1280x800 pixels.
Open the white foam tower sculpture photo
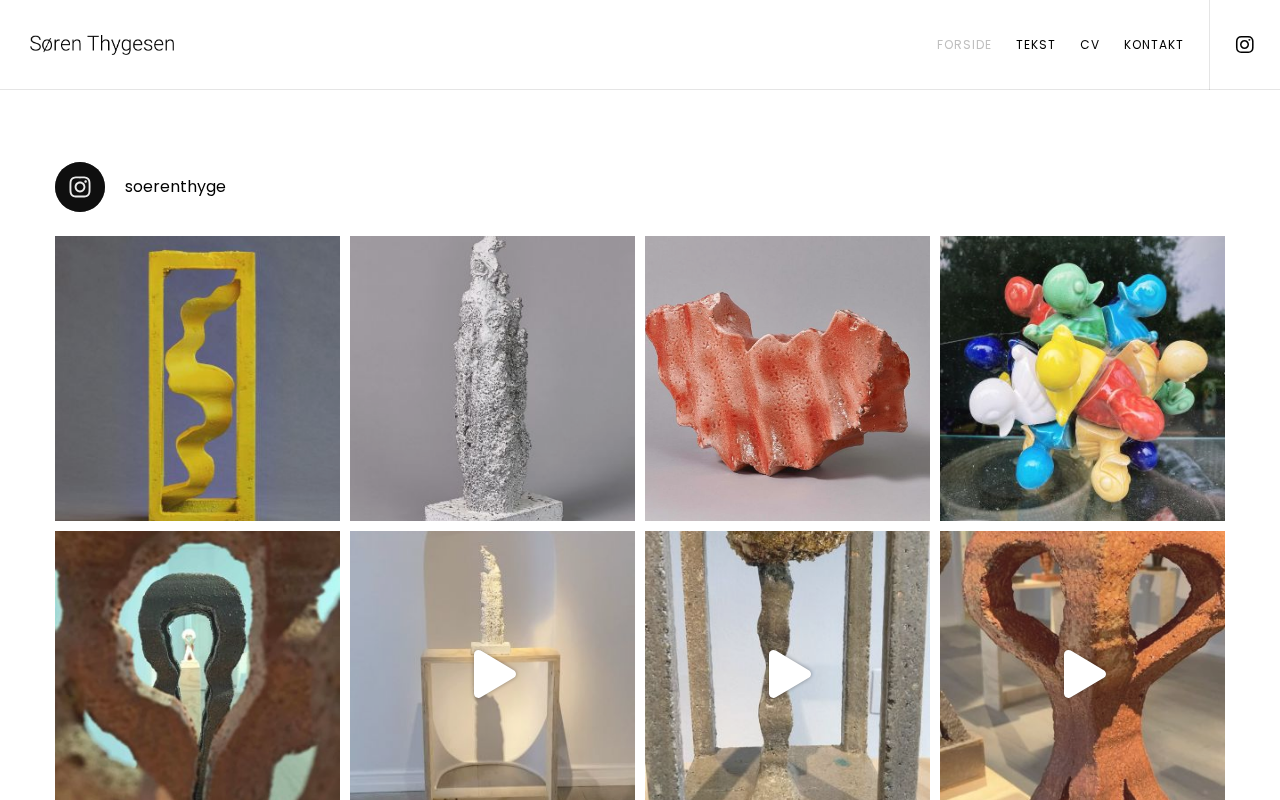(x=492, y=378)
